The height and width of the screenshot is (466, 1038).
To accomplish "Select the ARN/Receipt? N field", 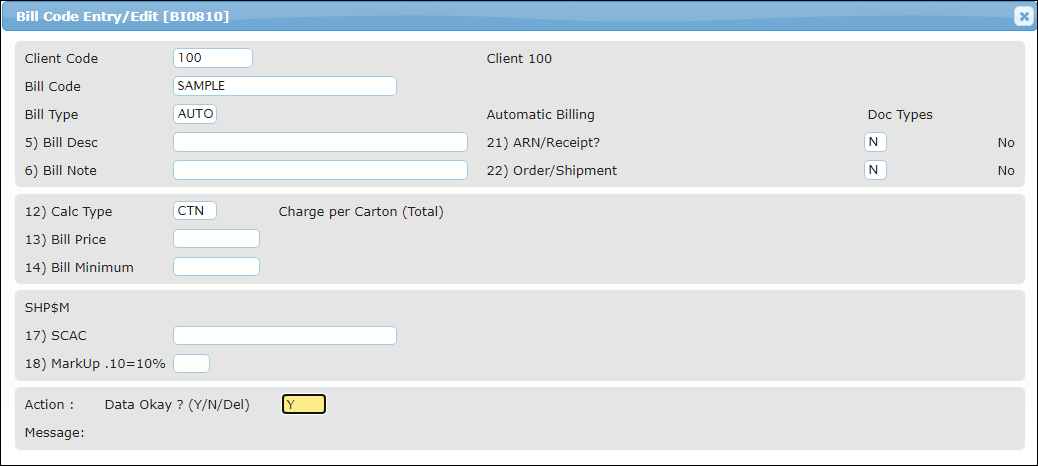I will [x=875, y=142].
